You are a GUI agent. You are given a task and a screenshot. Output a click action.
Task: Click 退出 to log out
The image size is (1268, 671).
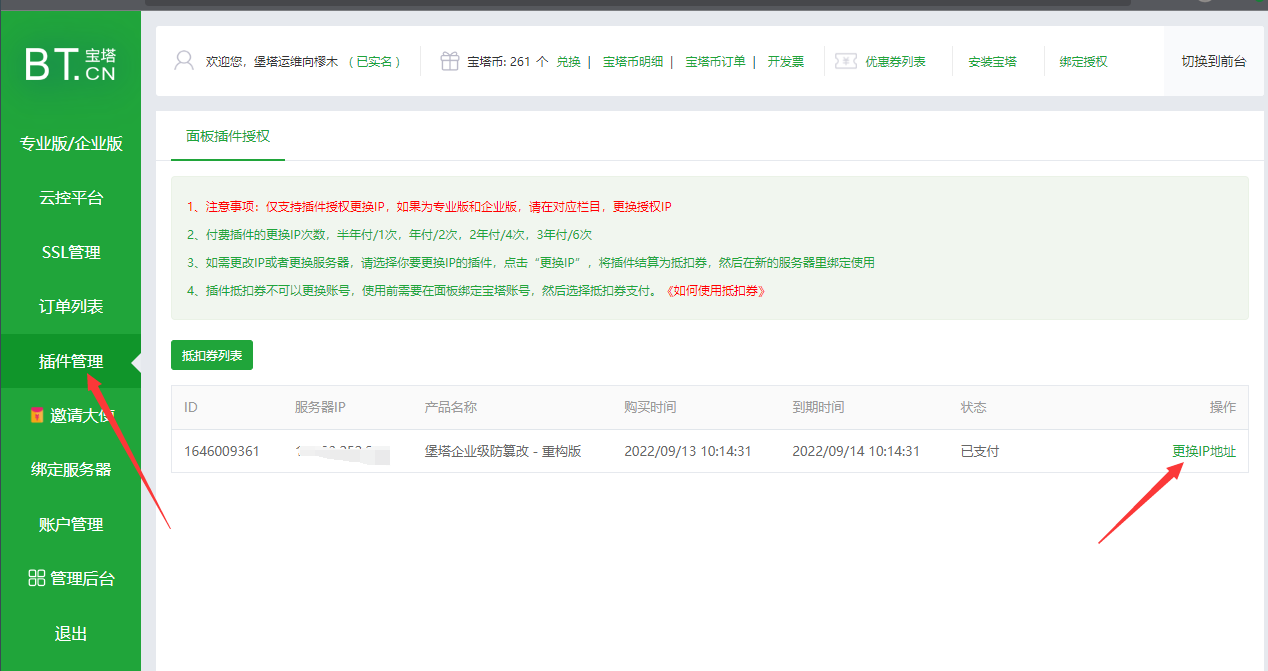point(71,633)
